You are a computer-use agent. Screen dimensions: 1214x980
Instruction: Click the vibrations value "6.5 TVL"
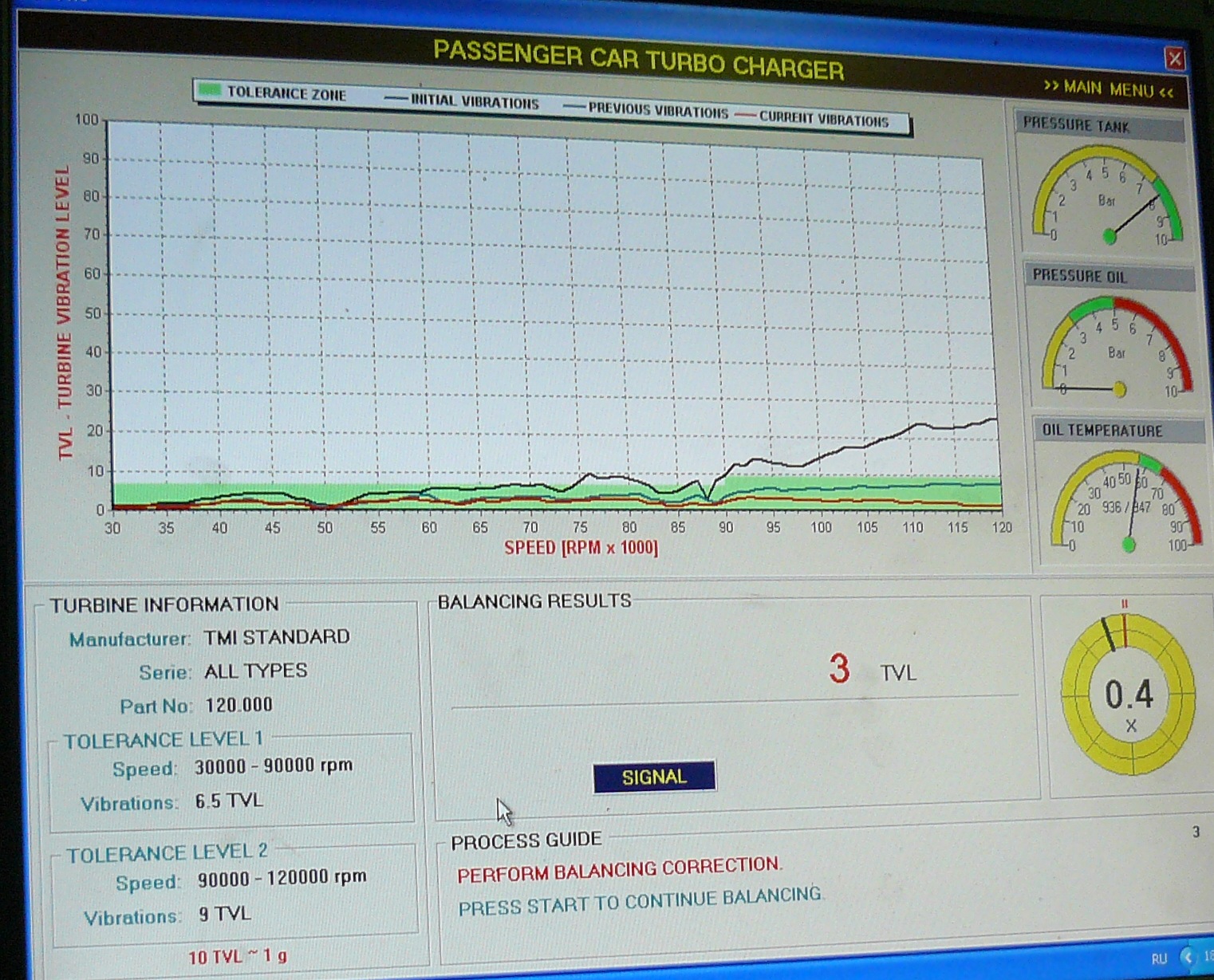[x=229, y=801]
